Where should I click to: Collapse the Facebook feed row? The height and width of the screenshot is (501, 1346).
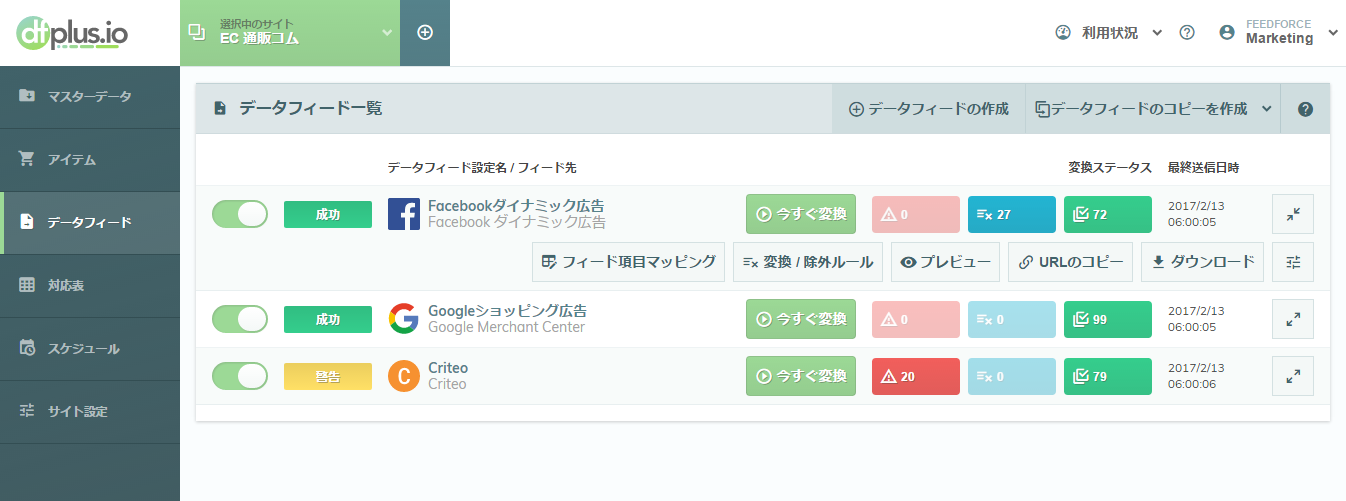click(1293, 214)
